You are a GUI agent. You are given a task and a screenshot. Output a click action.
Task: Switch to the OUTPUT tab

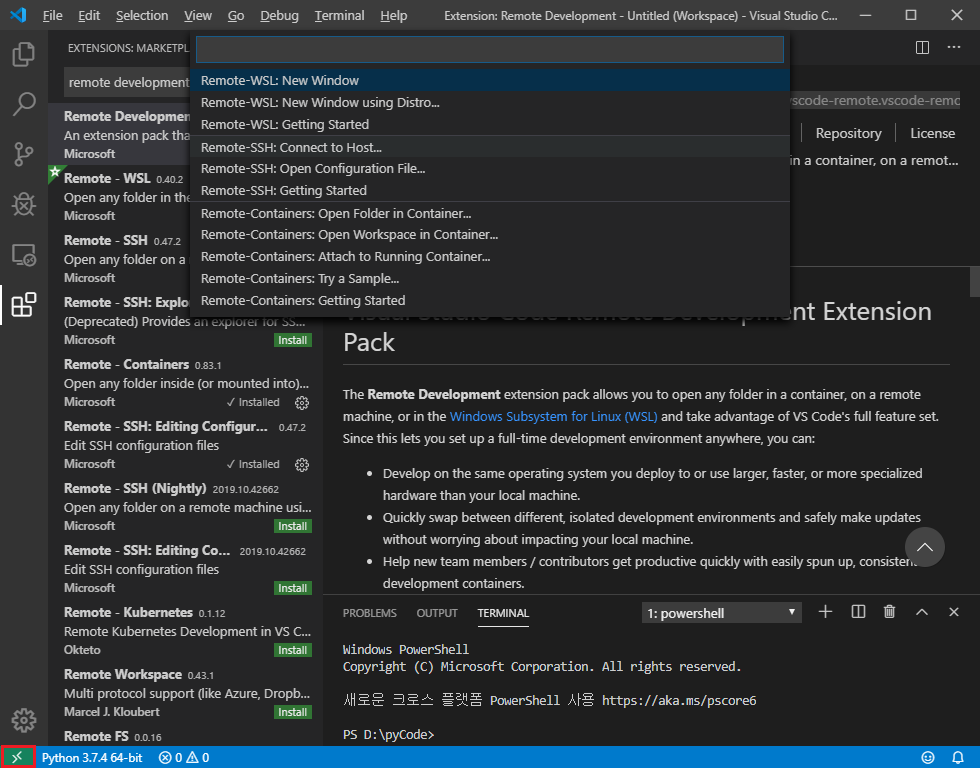click(x=437, y=613)
